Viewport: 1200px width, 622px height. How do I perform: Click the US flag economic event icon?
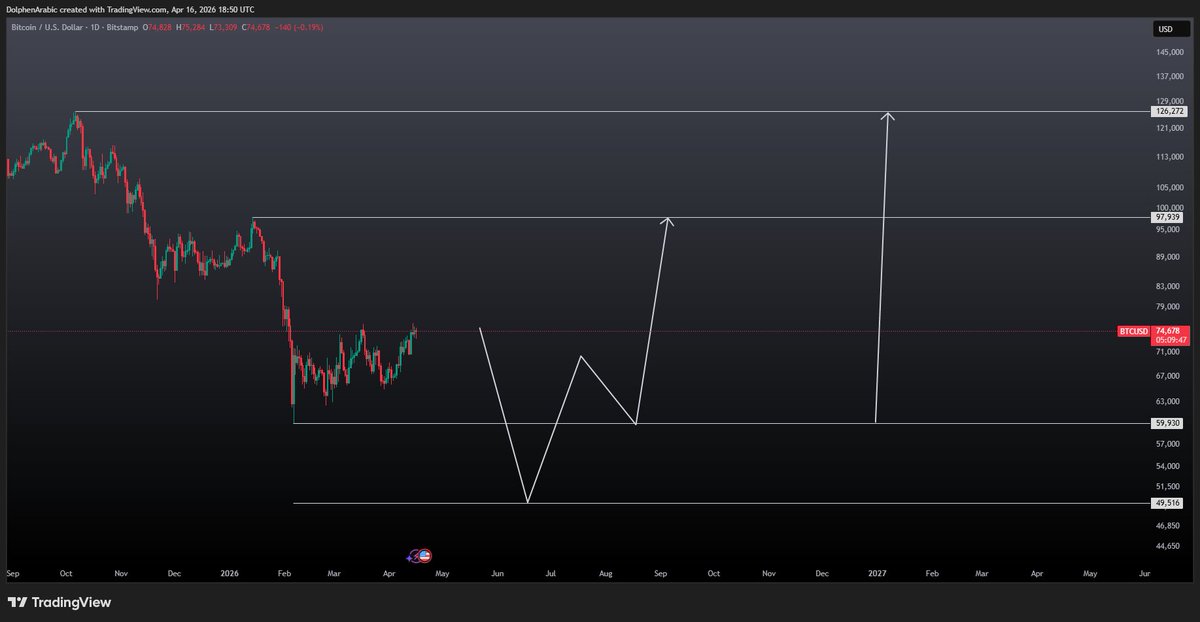click(x=425, y=556)
